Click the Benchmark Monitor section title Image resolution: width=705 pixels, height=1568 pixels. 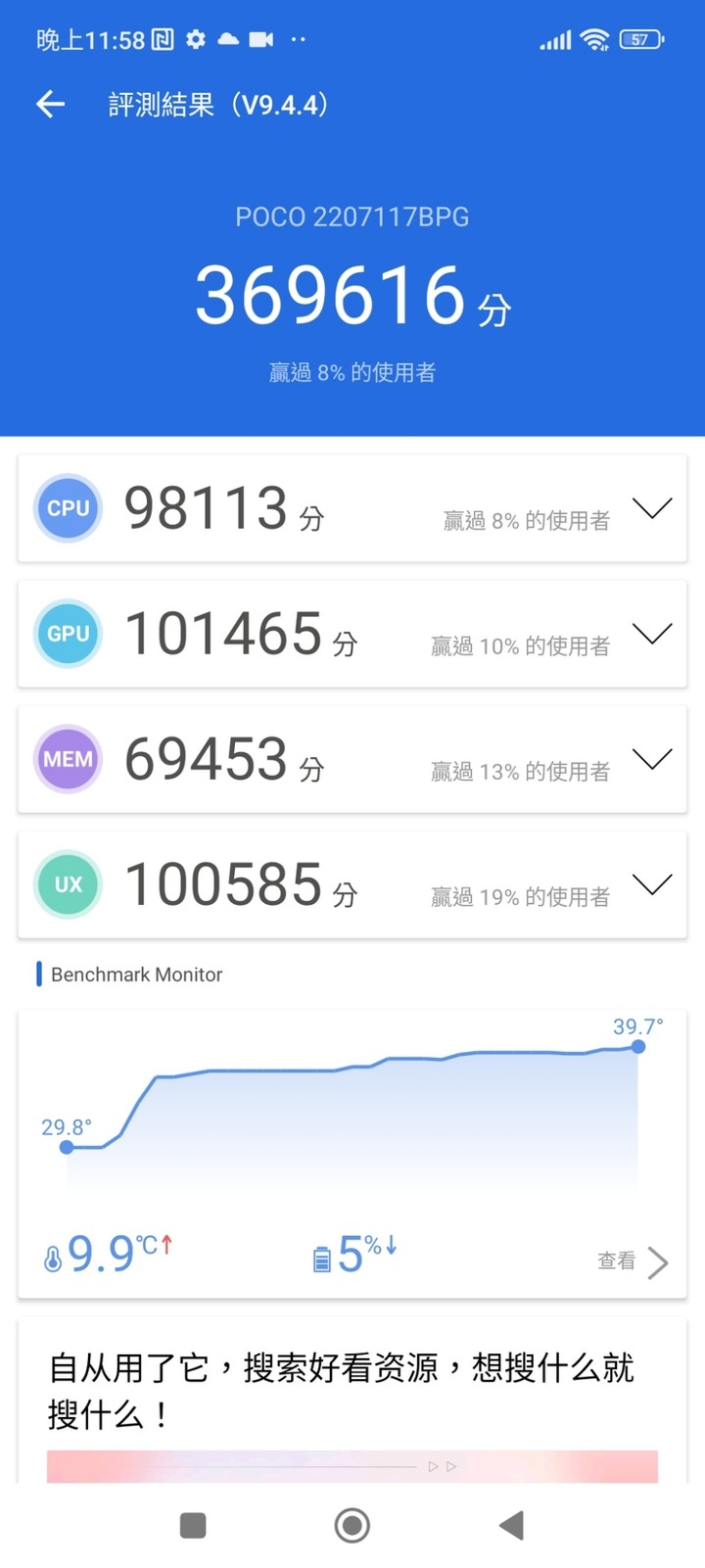(x=136, y=974)
